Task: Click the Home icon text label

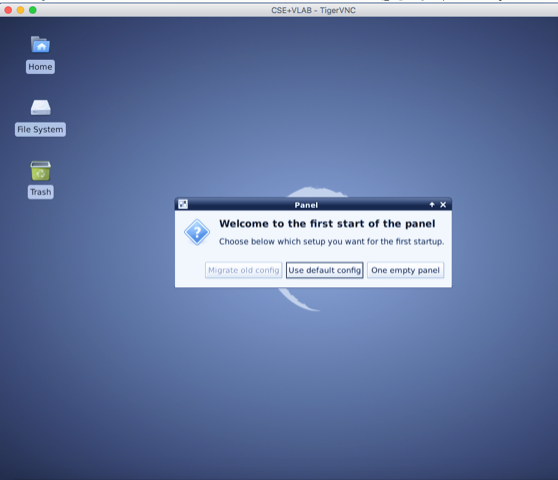Action: click(x=40, y=67)
